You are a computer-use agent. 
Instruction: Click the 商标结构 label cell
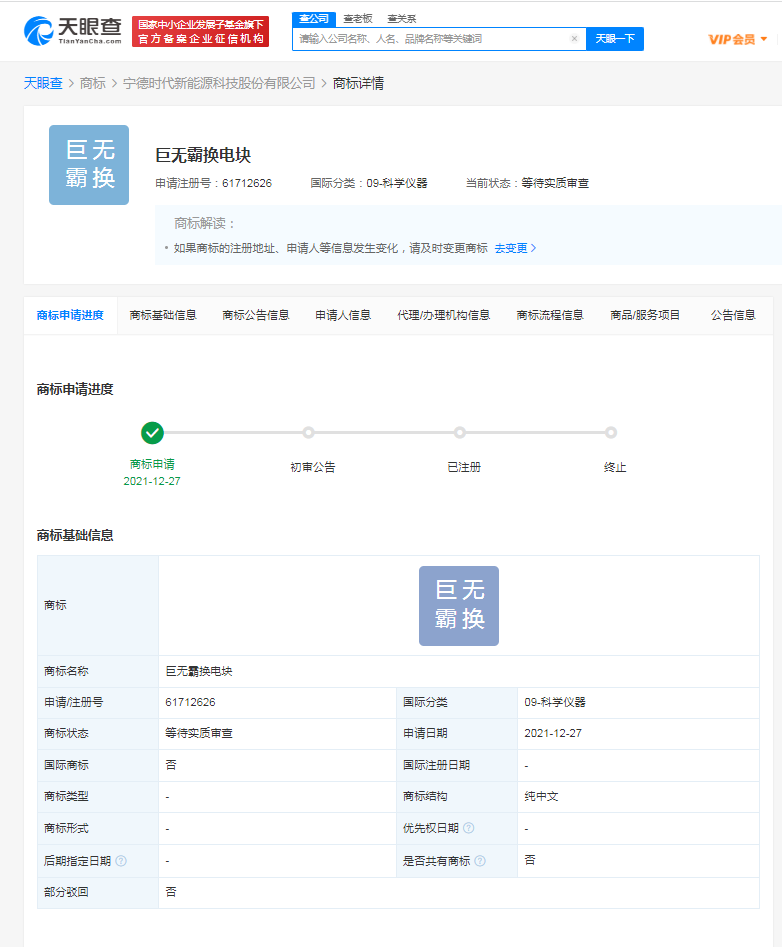coord(457,797)
